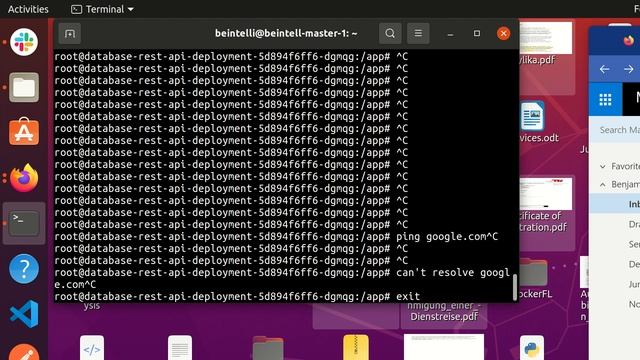Click the new tab button in Terminal

[70, 33]
